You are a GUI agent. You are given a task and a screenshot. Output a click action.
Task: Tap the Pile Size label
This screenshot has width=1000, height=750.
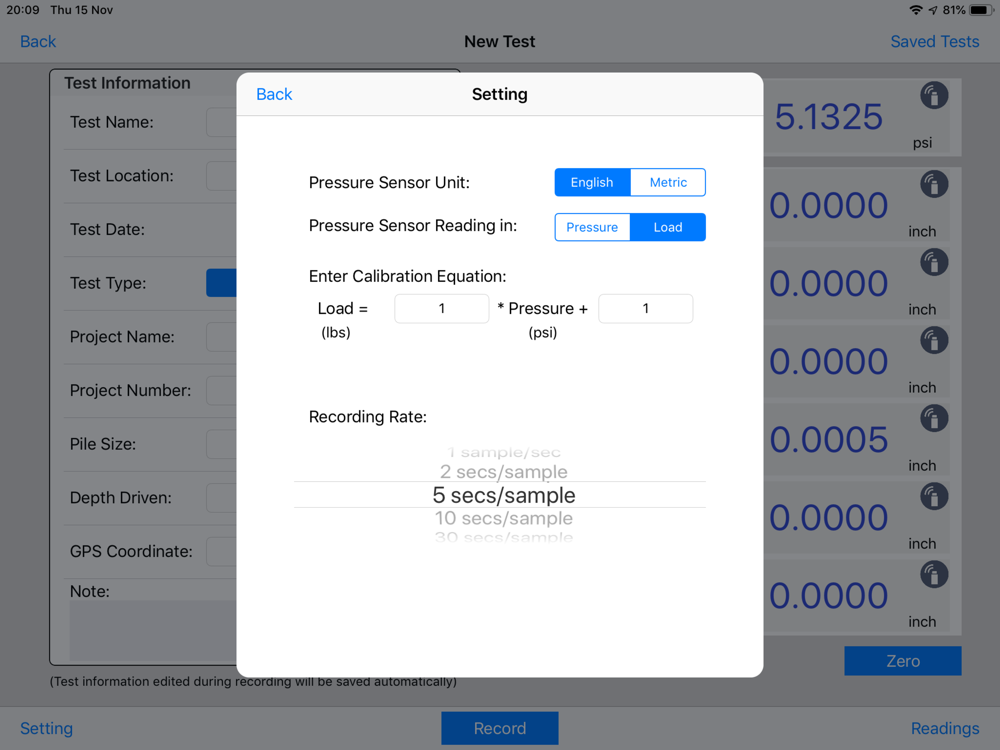click(x=103, y=444)
